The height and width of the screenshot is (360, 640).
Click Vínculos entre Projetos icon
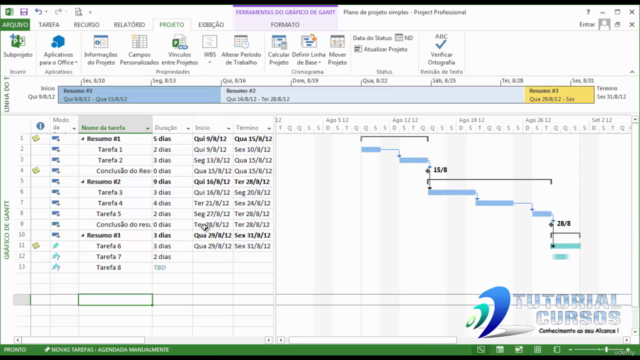[x=180, y=42]
